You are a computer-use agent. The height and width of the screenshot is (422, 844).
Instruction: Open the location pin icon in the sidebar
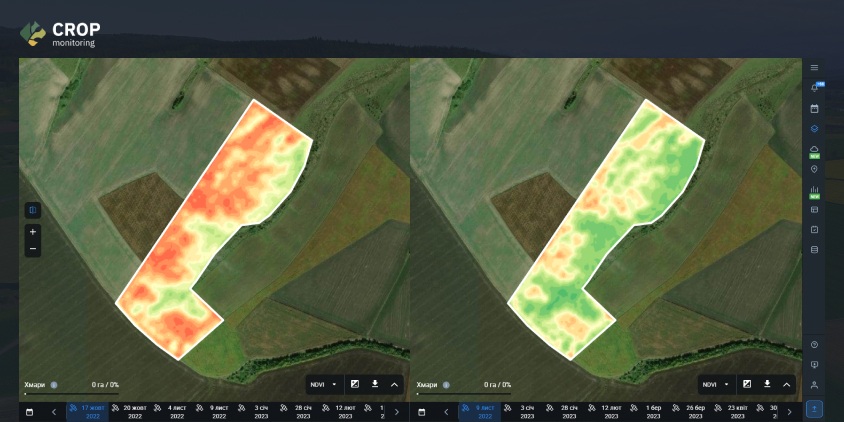click(814, 169)
